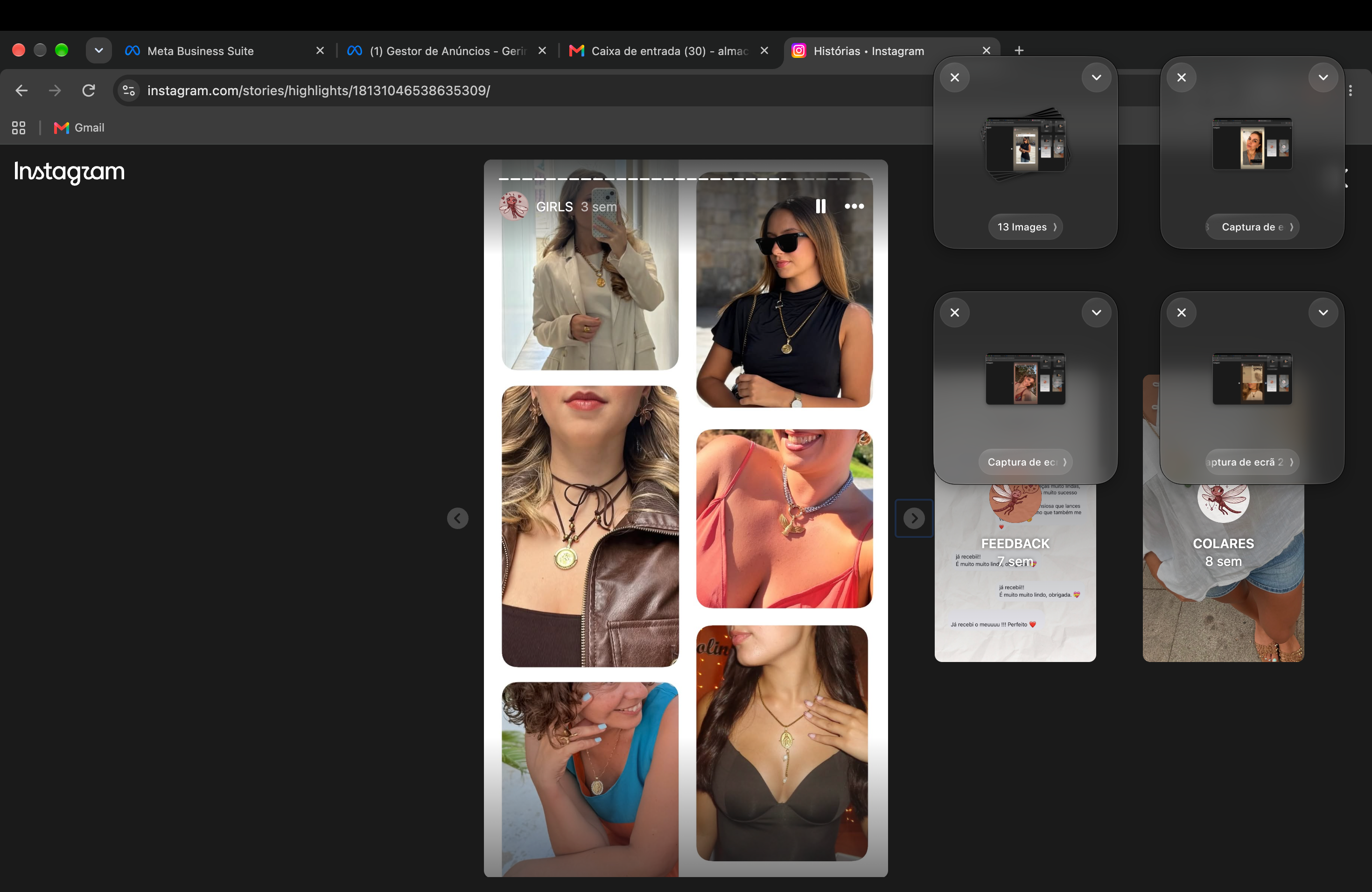Screen dimensions: 1372x892
Task: Open the tab search dropdown arrow
Action: click(x=98, y=51)
